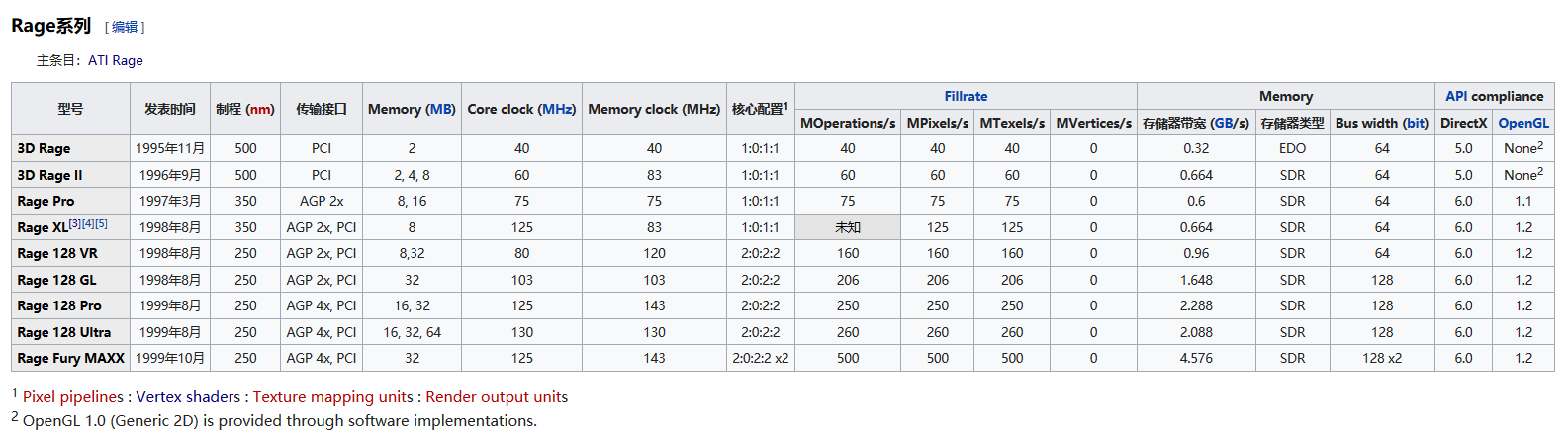Image resolution: width=1568 pixels, height=433 pixels.
Task: Open the OpenGL column header link
Action: 1523,123
